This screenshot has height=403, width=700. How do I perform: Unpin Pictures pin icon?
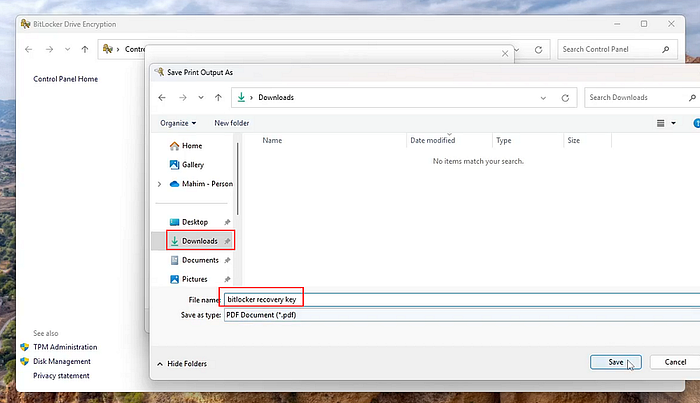pos(227,279)
